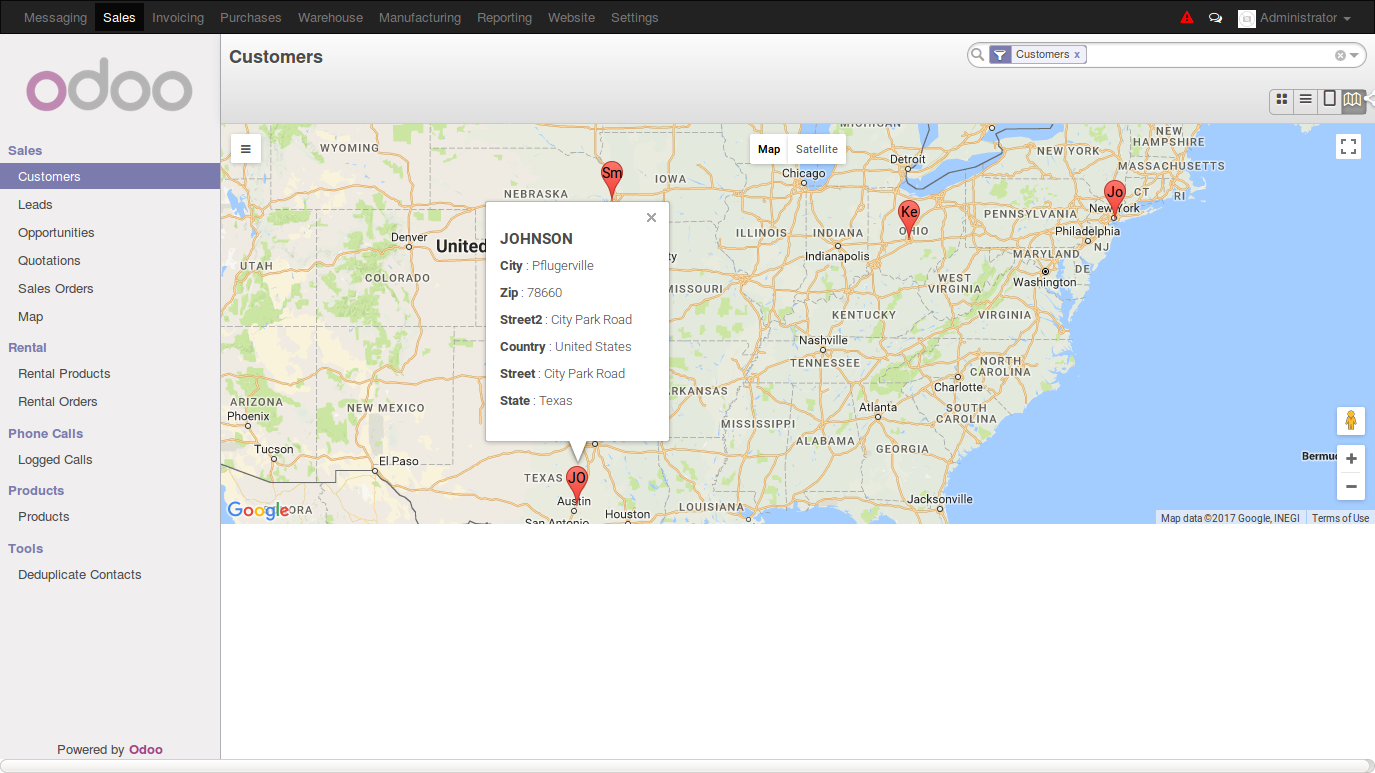
Task: Switch to form view icon
Action: (x=1329, y=100)
